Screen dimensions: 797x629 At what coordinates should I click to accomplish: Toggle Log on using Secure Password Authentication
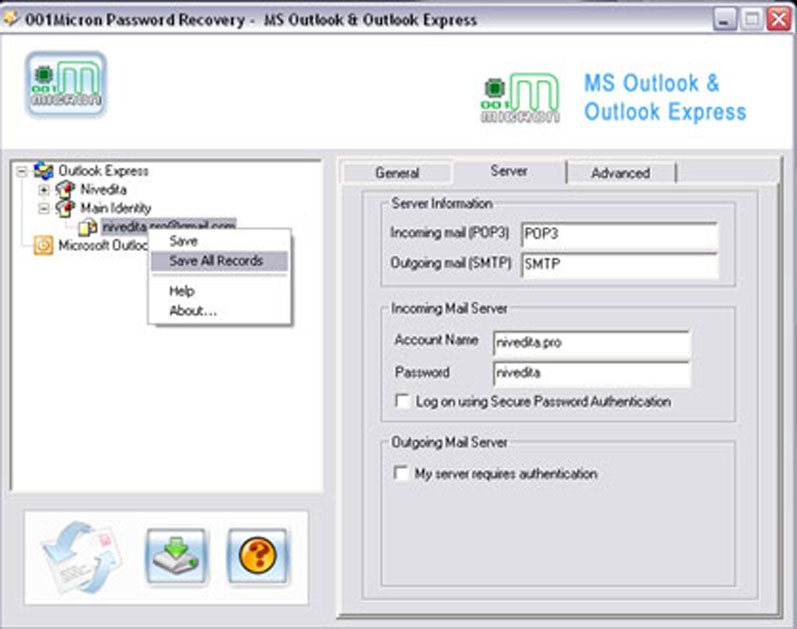tap(403, 401)
